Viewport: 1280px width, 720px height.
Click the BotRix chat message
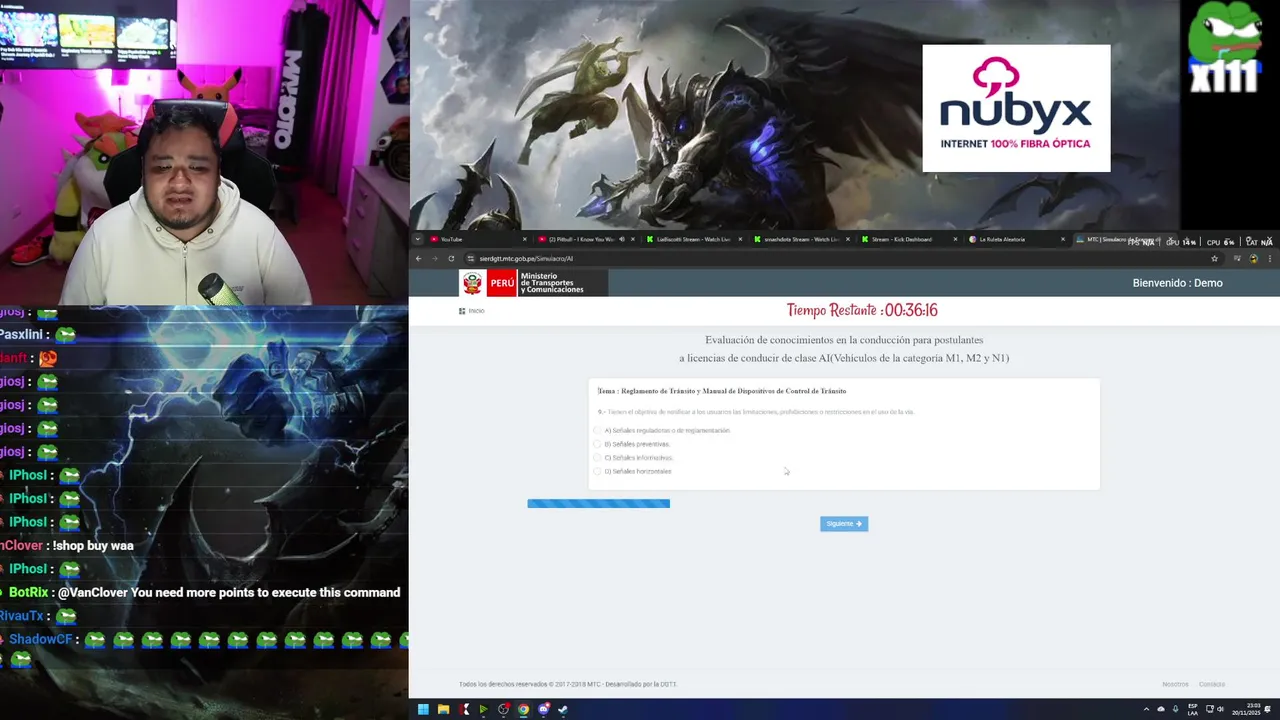pos(204,593)
